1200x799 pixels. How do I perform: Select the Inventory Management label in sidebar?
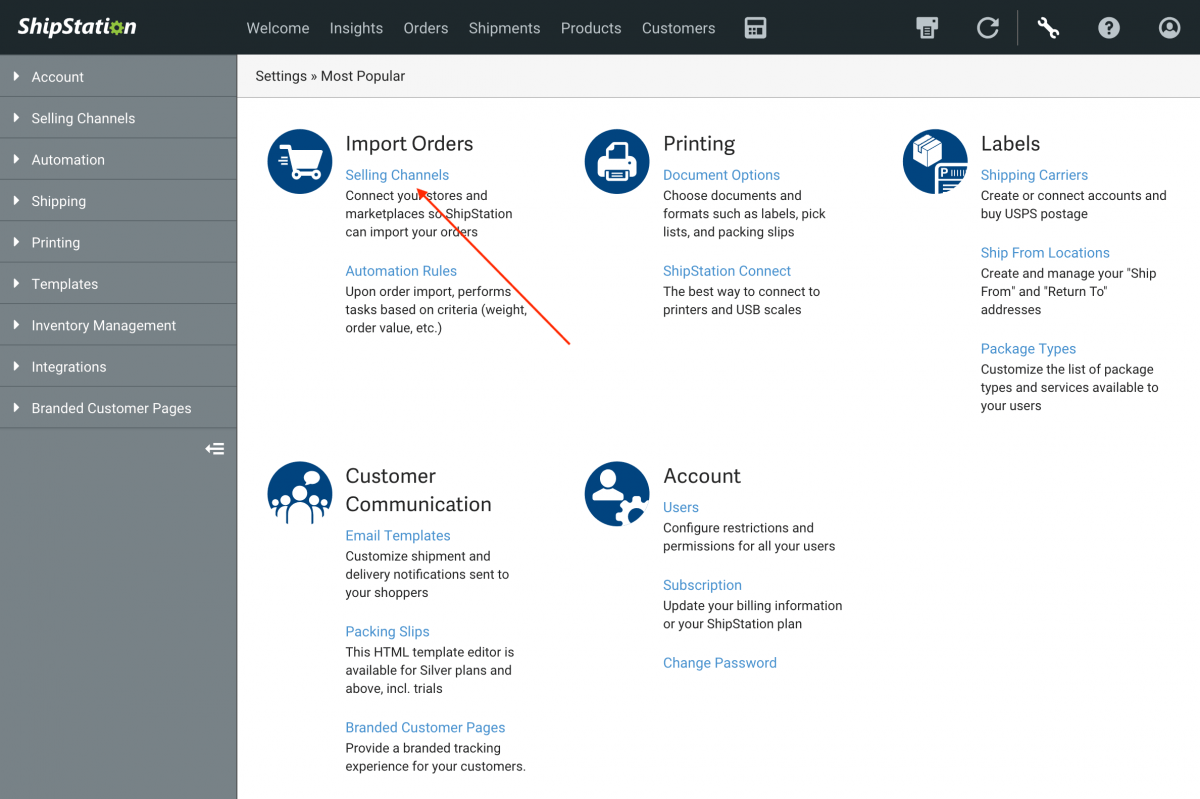104,326
